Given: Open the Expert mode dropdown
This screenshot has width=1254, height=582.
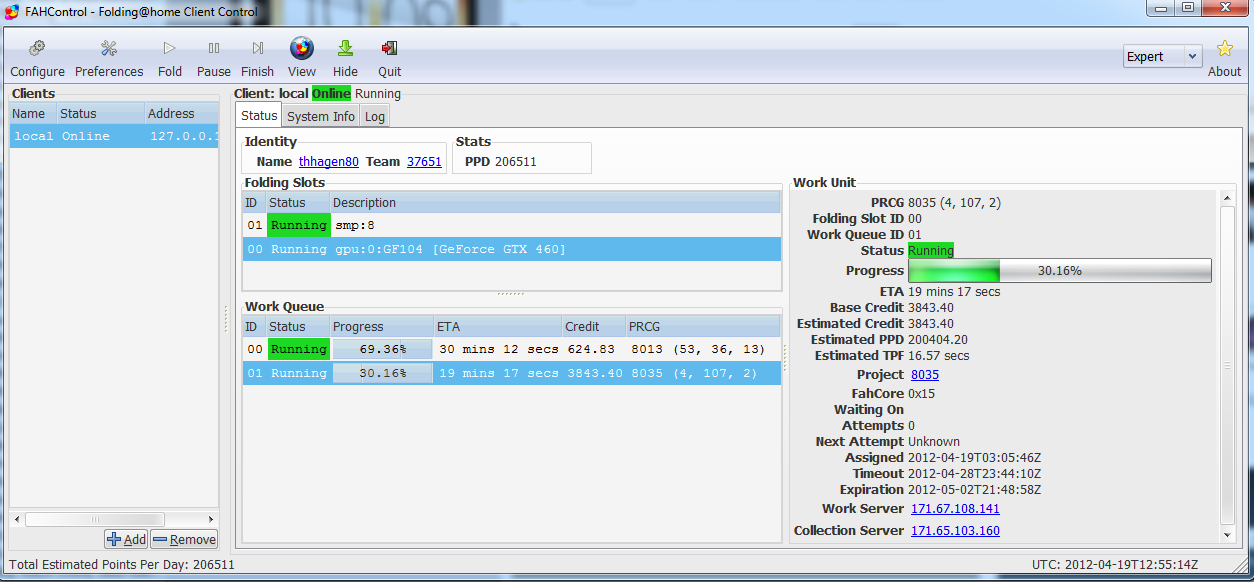Looking at the screenshot, I should (x=1162, y=57).
